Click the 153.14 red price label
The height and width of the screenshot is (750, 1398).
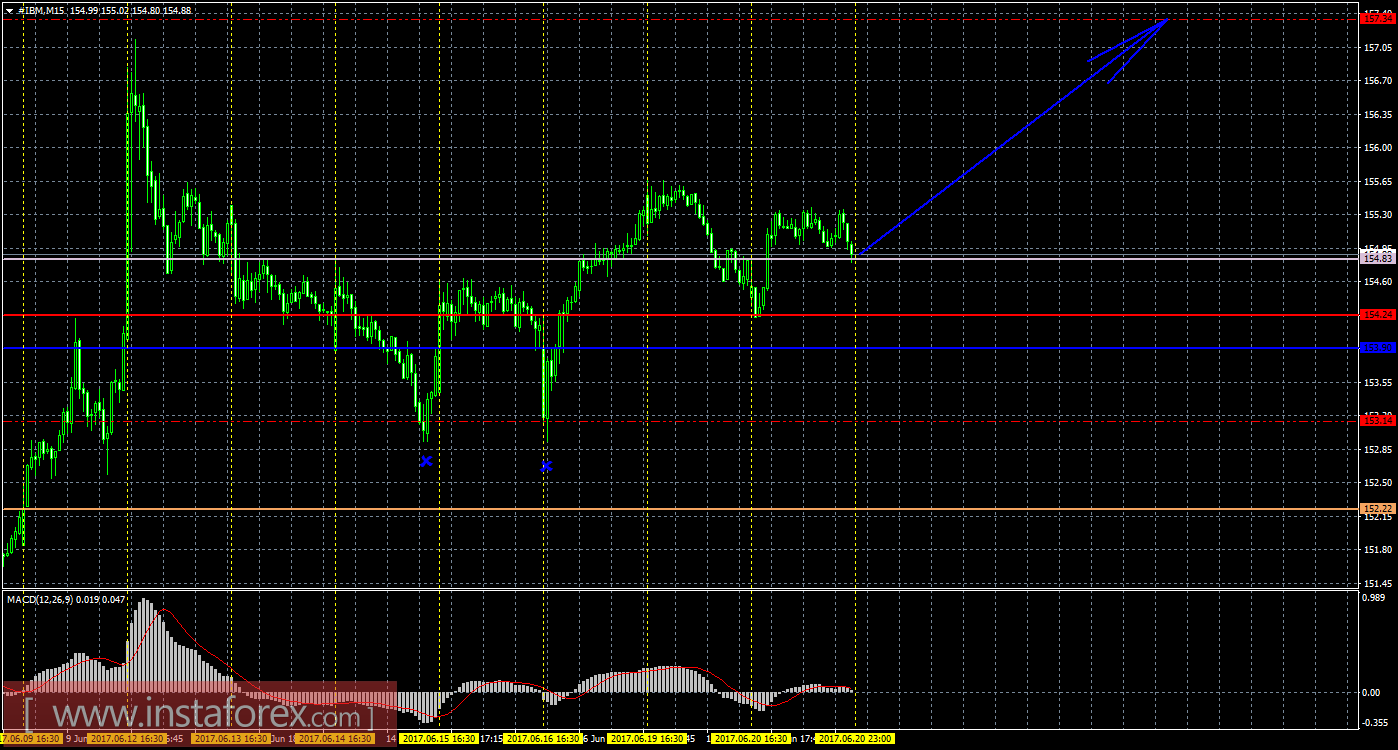[1378, 421]
